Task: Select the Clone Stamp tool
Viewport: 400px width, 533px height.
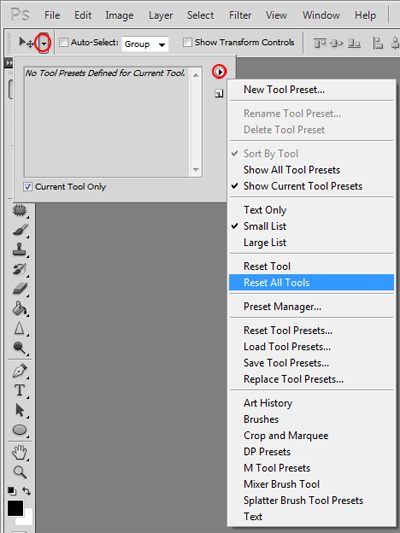Action: 20,250
